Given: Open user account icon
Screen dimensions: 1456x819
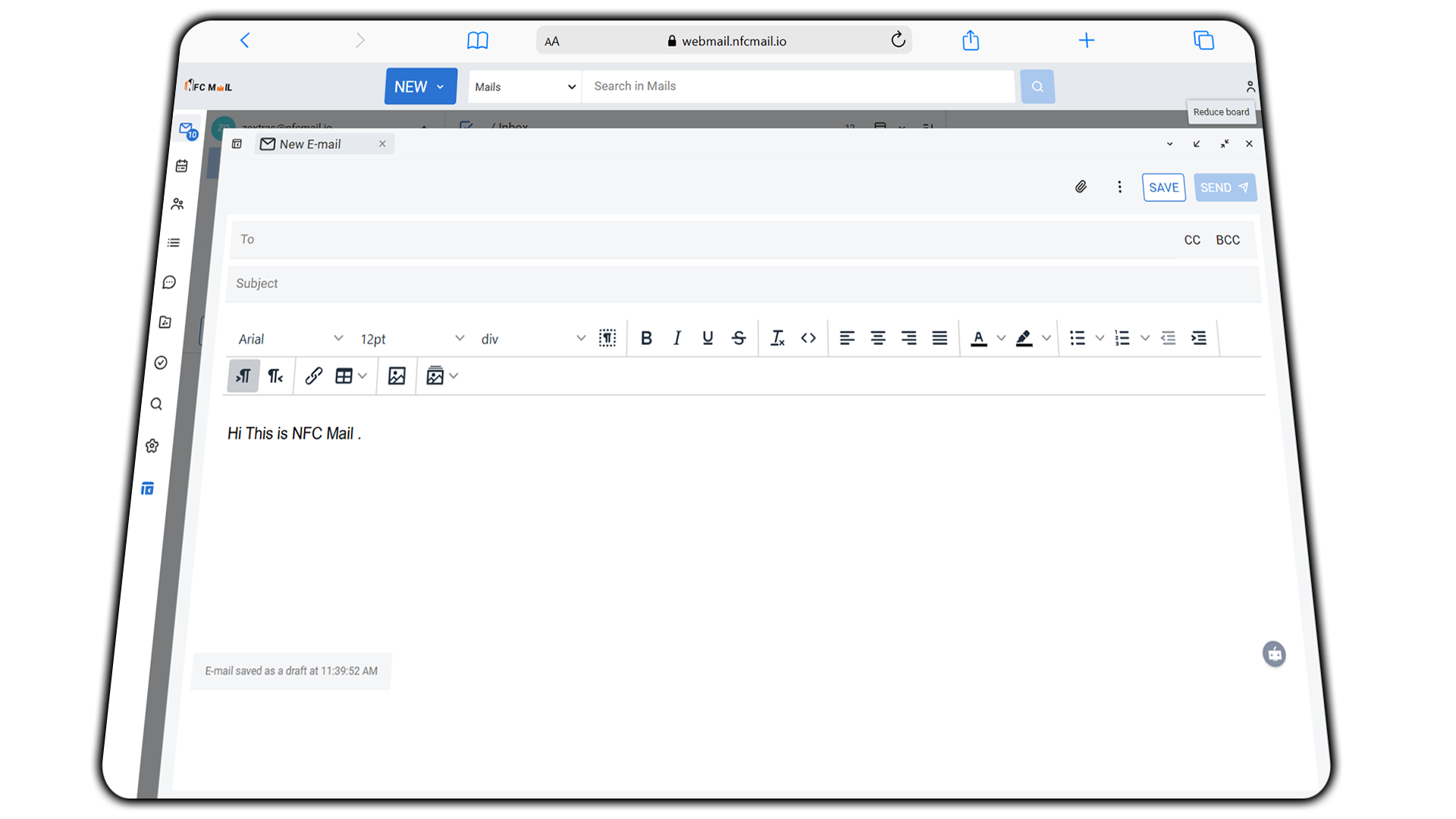Looking at the screenshot, I should click(x=1250, y=86).
